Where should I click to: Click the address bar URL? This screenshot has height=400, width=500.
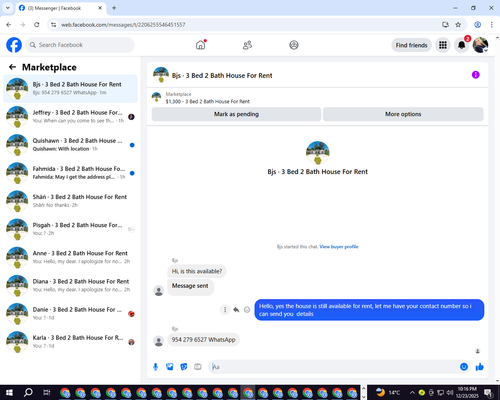coord(123,25)
